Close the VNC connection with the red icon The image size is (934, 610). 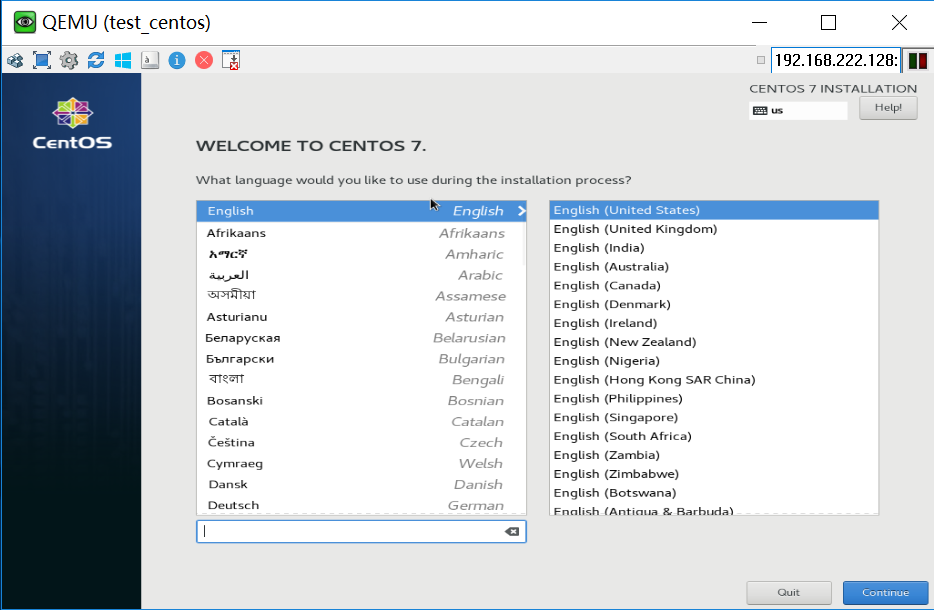pyautogui.click(x=203, y=60)
